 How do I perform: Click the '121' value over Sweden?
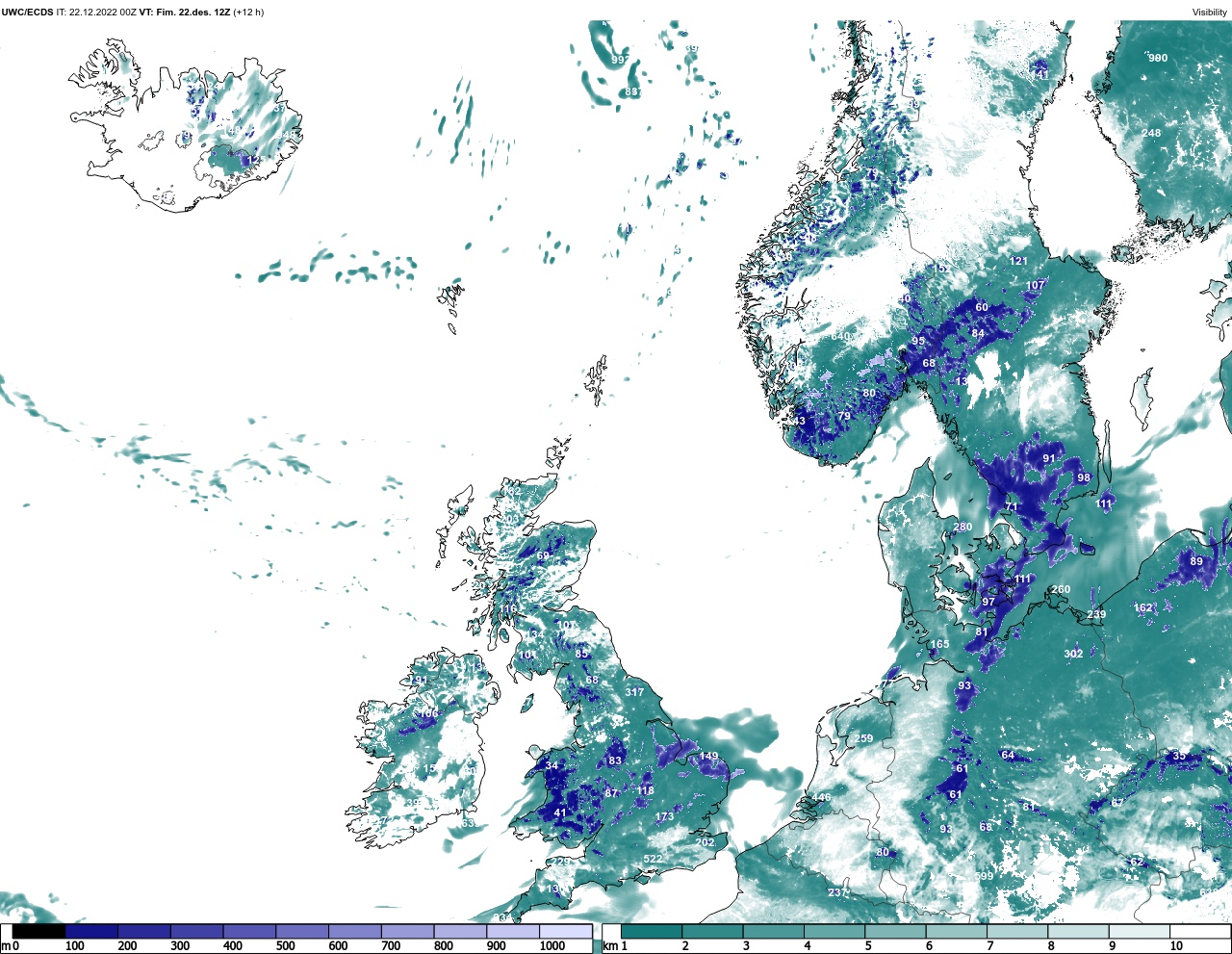1018,261
